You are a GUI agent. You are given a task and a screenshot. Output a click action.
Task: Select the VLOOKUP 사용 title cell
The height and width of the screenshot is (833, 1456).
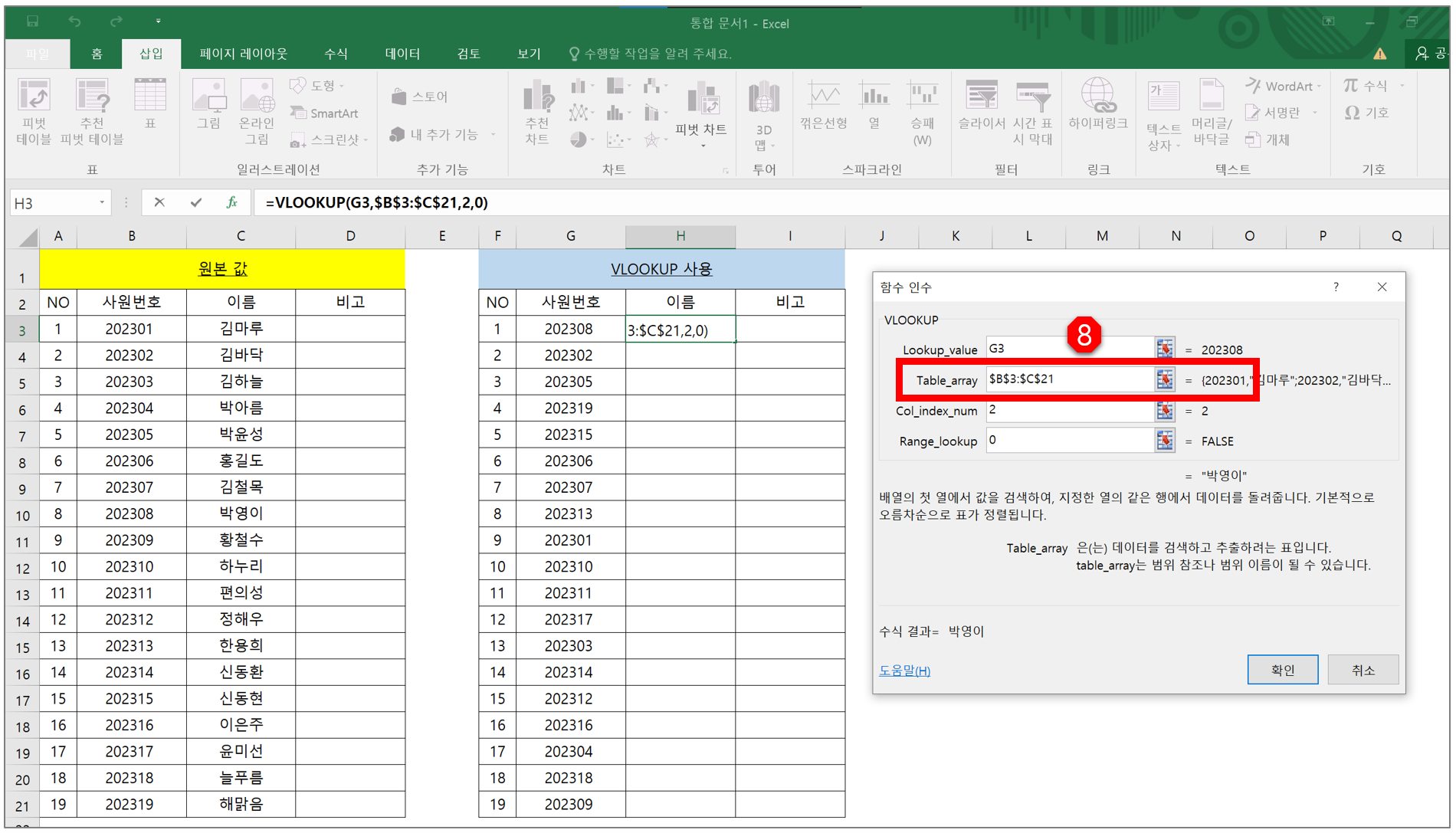pyautogui.click(x=661, y=269)
